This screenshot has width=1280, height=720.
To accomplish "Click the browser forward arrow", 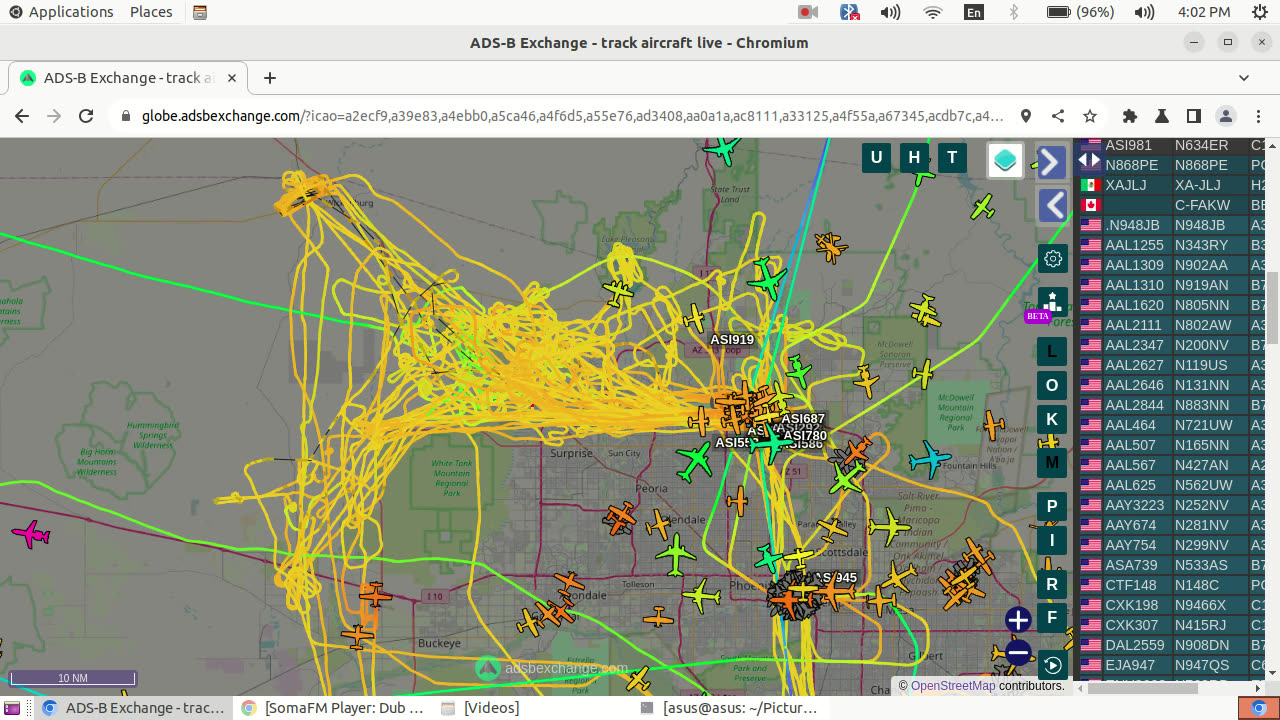I will click(54, 116).
